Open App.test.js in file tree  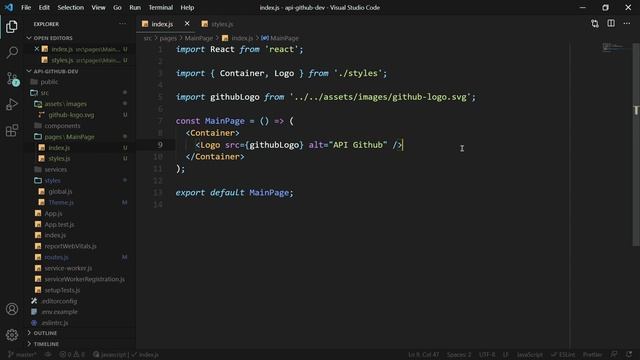59,224
